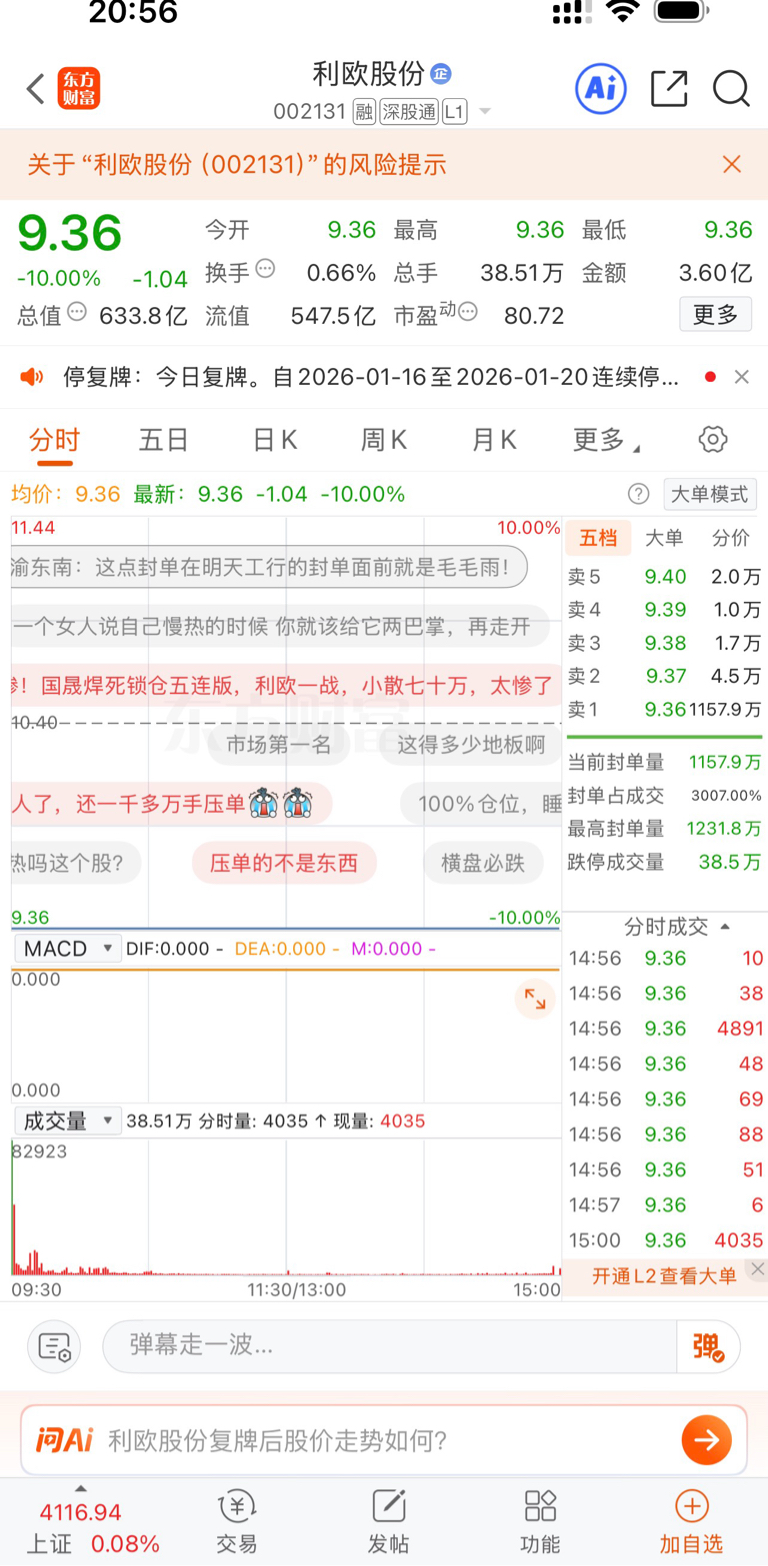Tap the info icon beside 市盈动
The height and width of the screenshot is (1566, 768).
(467, 311)
